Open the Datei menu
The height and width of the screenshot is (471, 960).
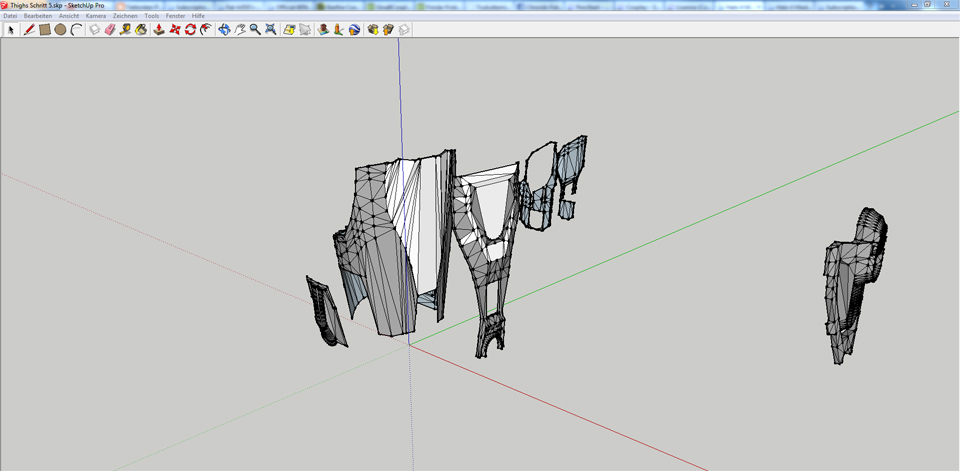coord(10,15)
